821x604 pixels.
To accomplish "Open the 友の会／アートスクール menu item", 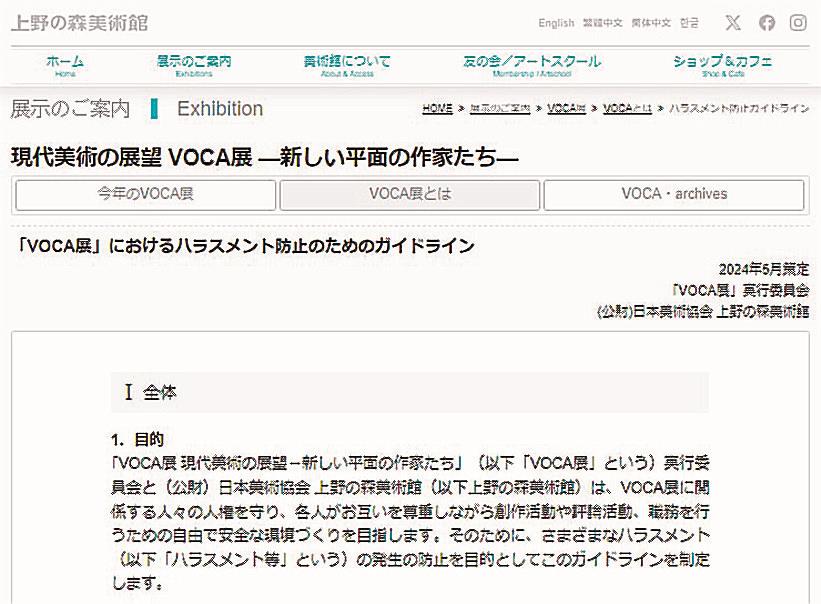I will [x=535, y=64].
